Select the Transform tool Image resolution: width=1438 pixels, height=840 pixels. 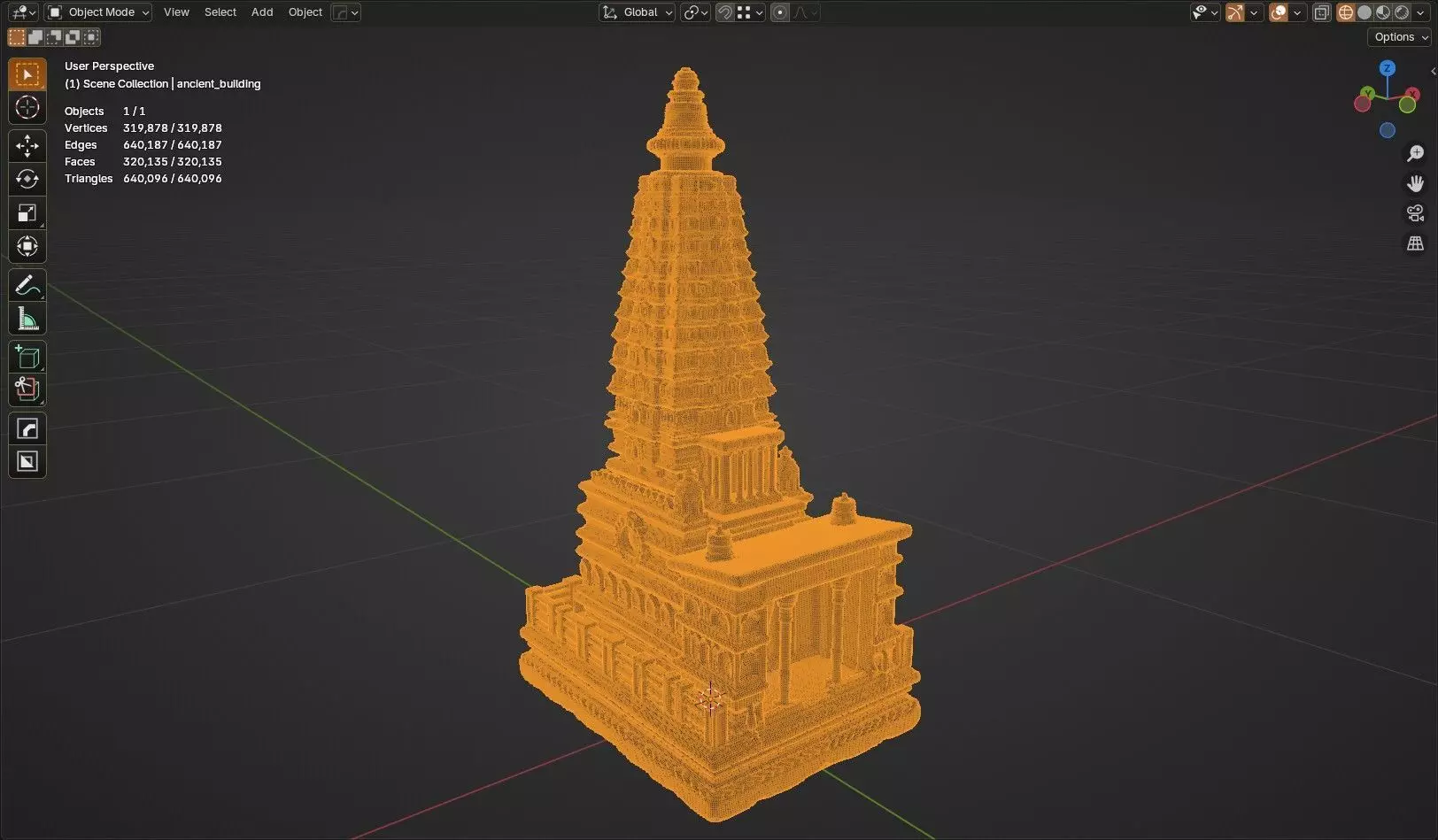pos(27,246)
